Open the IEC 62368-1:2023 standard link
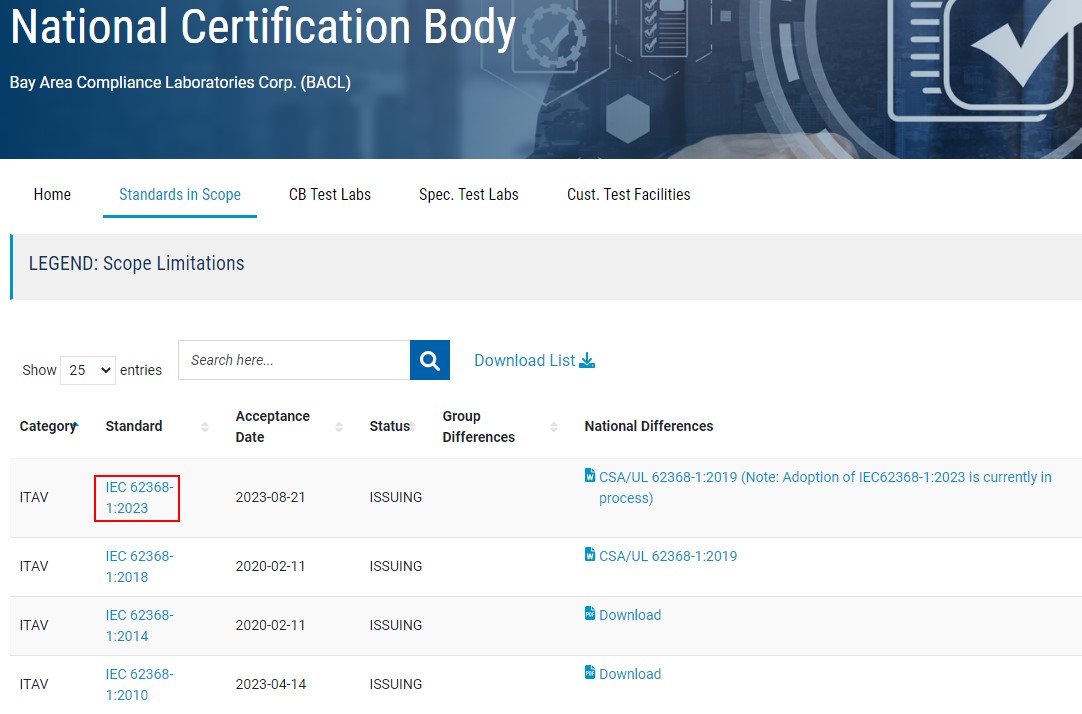 tap(140, 497)
